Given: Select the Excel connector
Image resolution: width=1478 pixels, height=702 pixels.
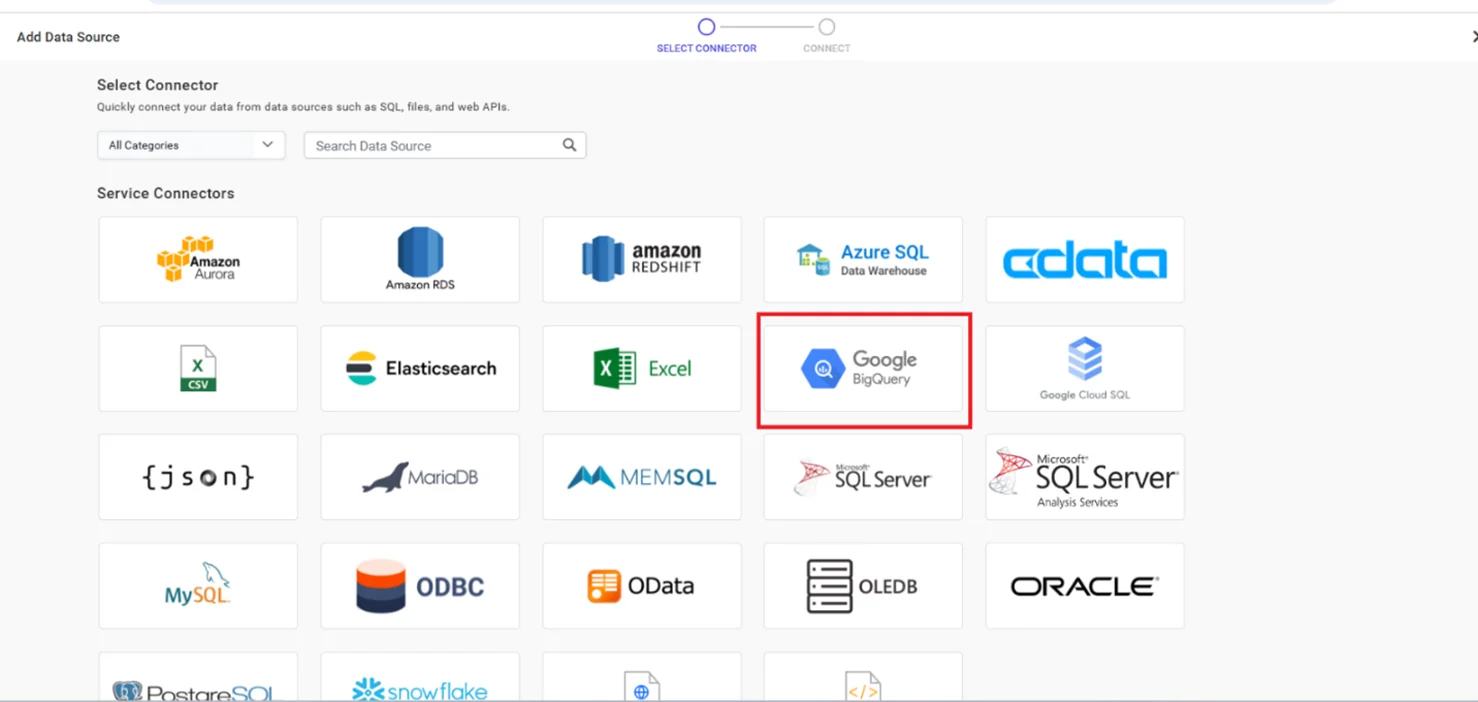Looking at the screenshot, I should pos(641,368).
